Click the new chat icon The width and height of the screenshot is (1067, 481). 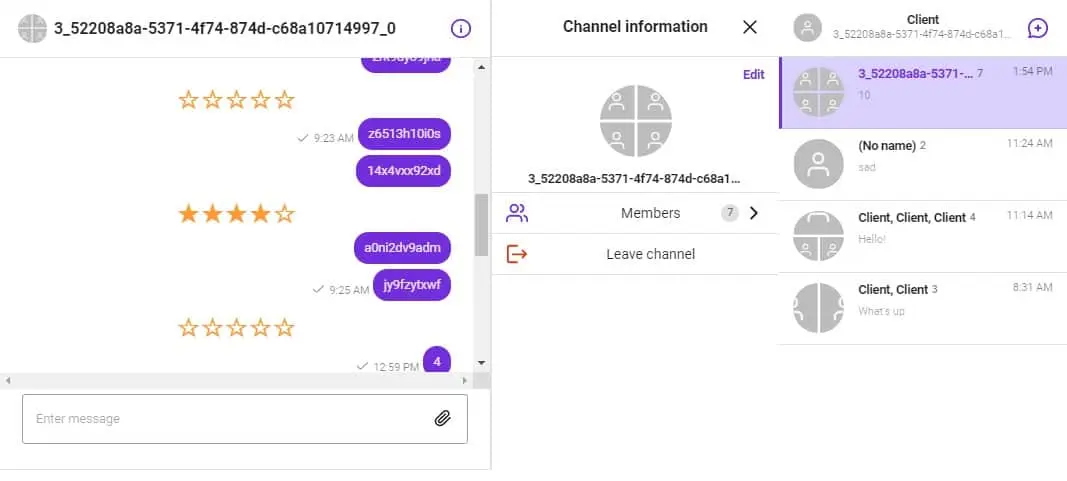coord(1038,28)
